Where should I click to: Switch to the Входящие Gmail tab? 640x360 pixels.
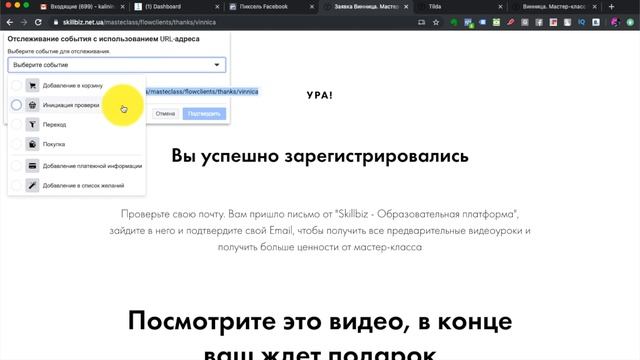pyautogui.click(x=82, y=7)
